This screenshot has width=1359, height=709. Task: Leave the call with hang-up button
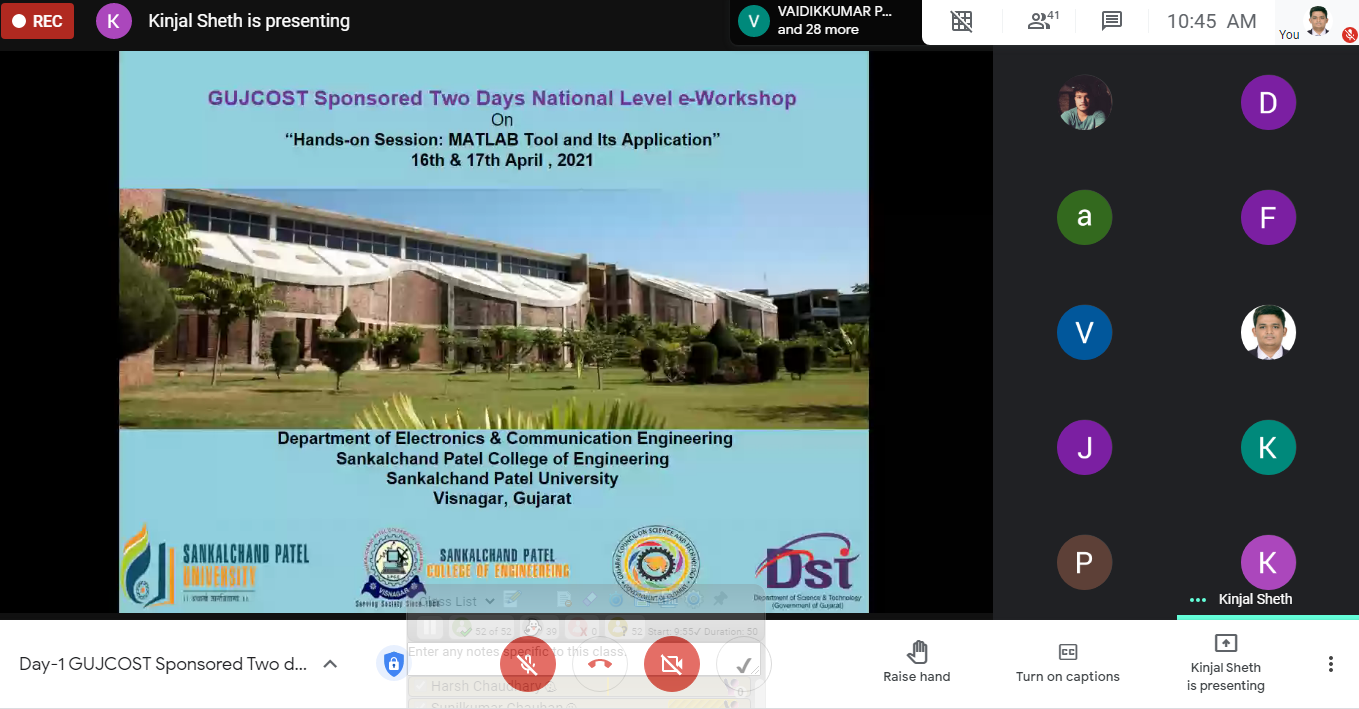[600, 664]
